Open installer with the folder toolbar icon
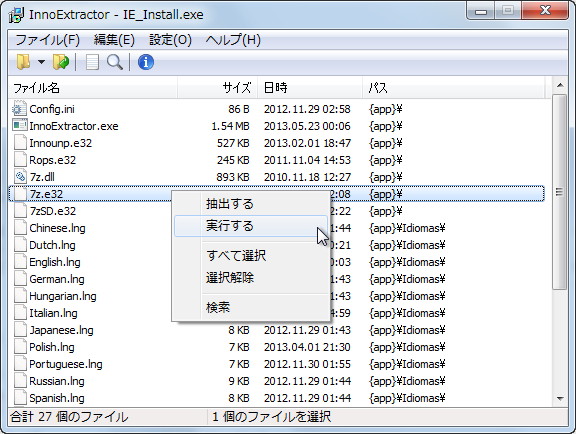 pos(23,62)
